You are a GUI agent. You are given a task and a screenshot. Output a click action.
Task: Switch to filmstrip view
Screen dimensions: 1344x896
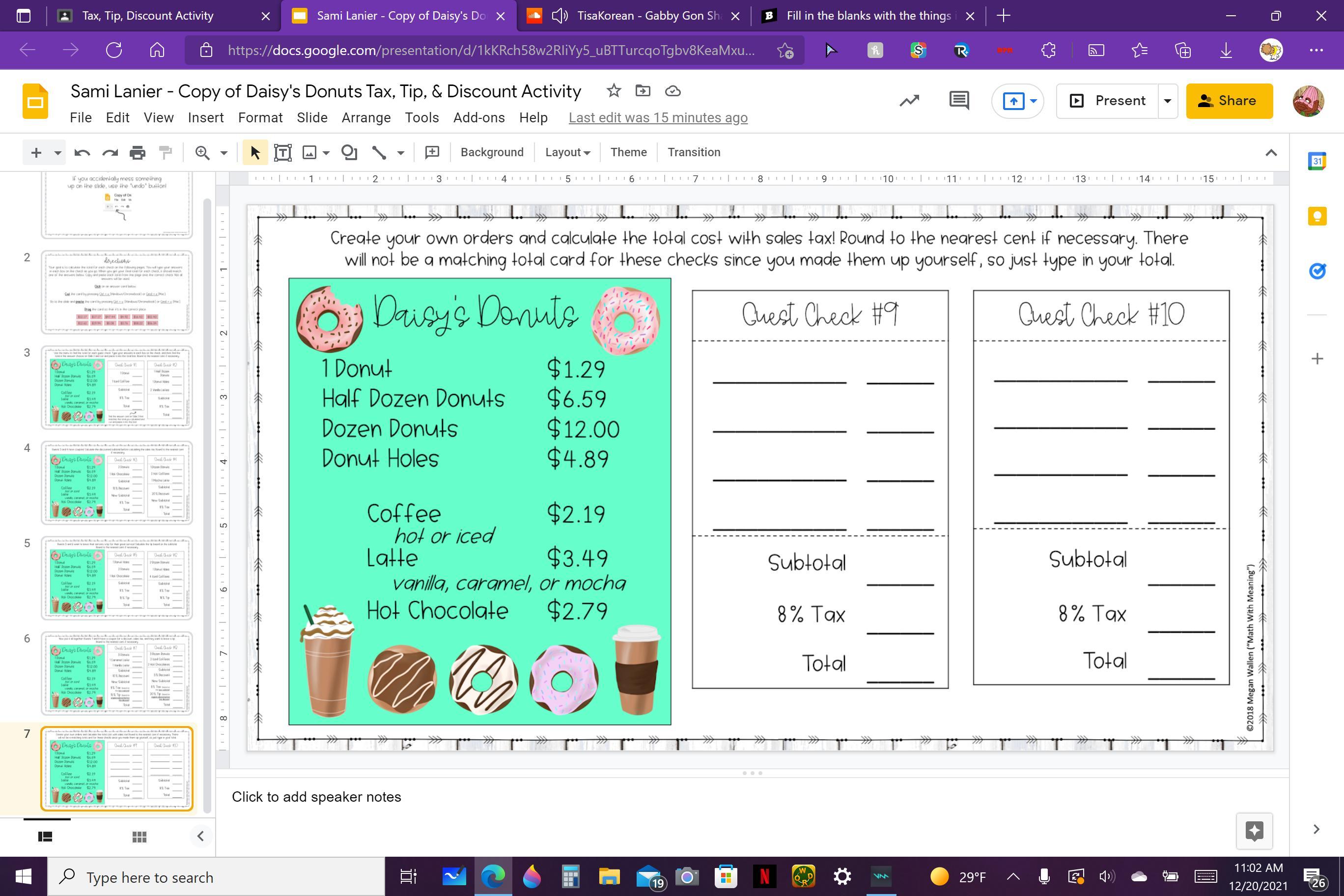coord(45,837)
